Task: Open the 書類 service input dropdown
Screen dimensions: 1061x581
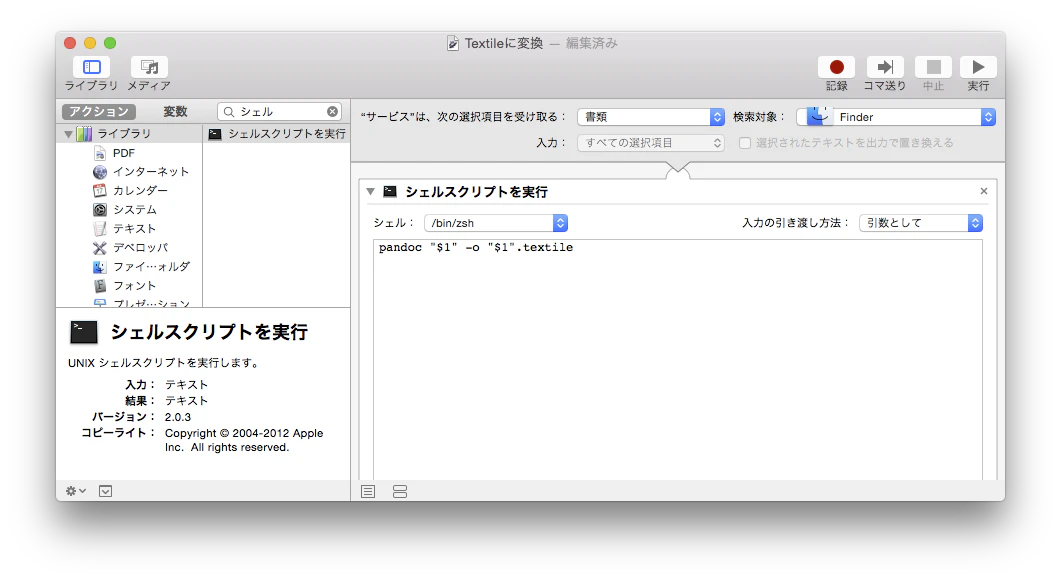Action: click(651, 117)
